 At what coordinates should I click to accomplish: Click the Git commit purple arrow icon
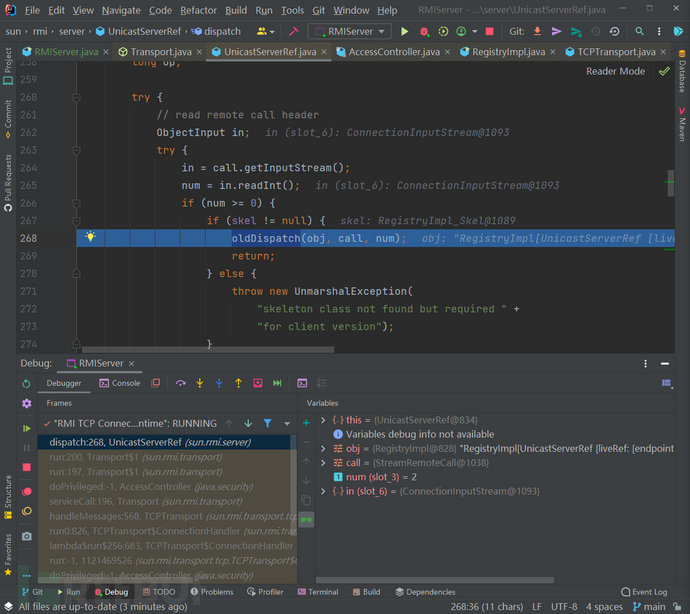[556, 31]
